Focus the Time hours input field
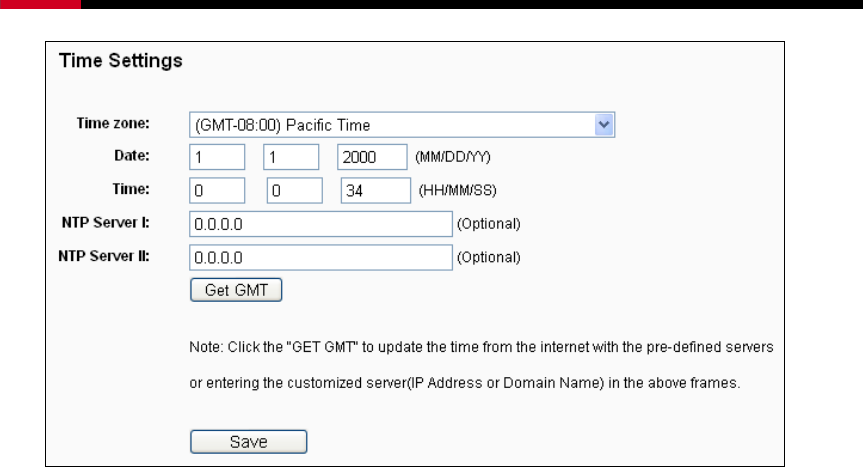 [x=217, y=190]
